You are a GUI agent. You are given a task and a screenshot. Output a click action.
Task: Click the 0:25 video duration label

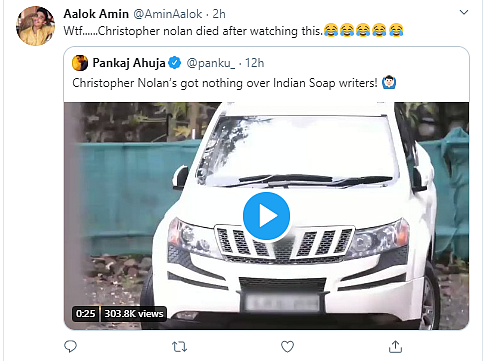[x=85, y=314]
